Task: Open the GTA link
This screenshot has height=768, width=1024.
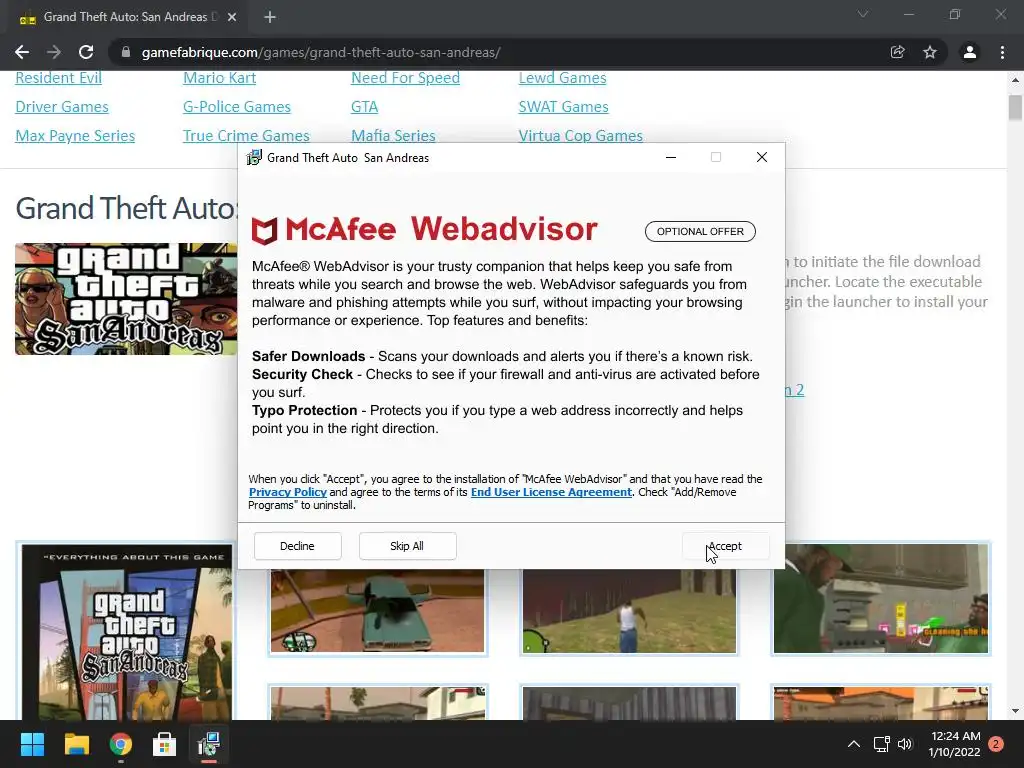Action: 364,106
